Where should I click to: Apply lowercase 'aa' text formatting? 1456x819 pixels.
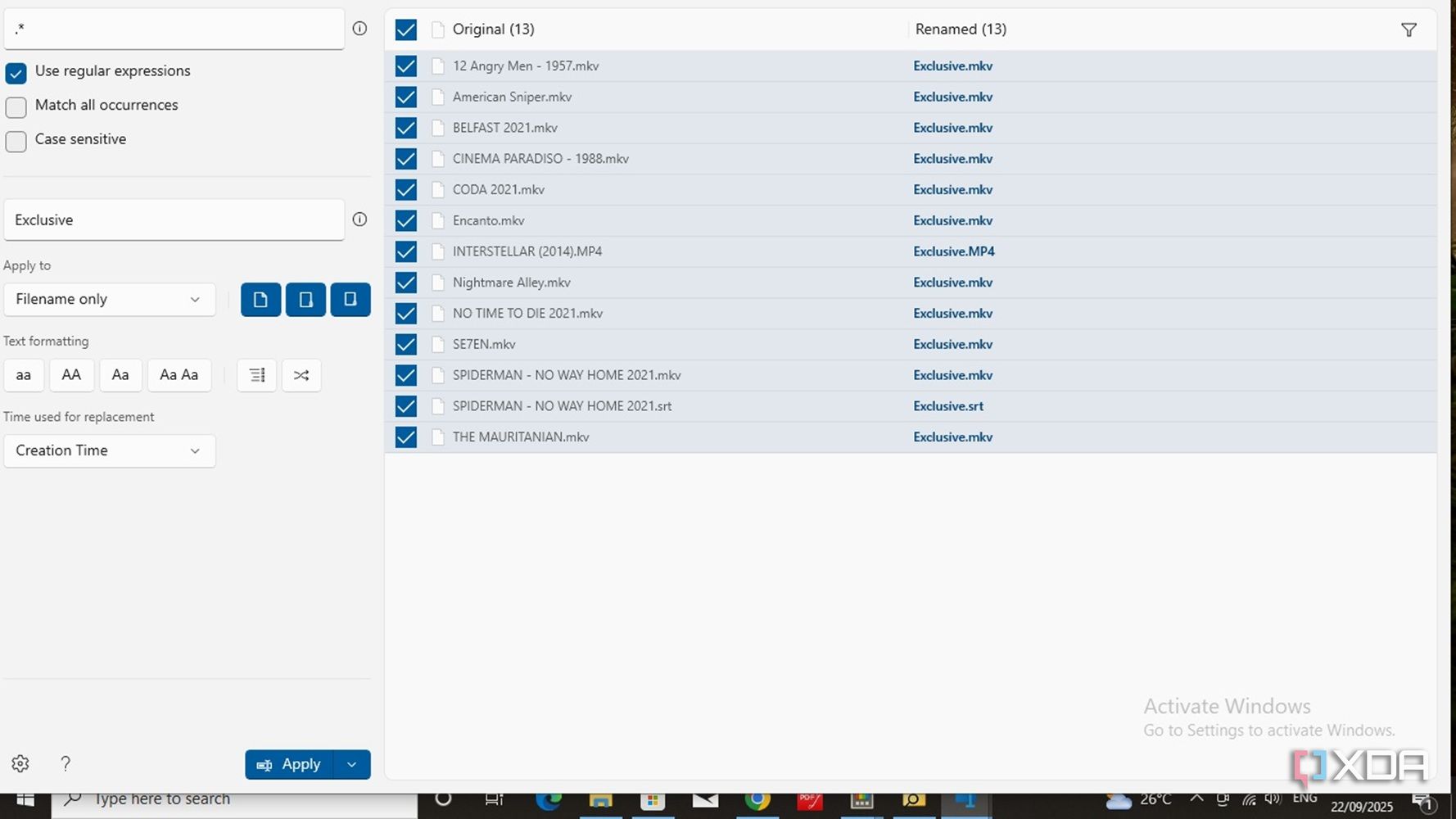pyautogui.click(x=24, y=375)
